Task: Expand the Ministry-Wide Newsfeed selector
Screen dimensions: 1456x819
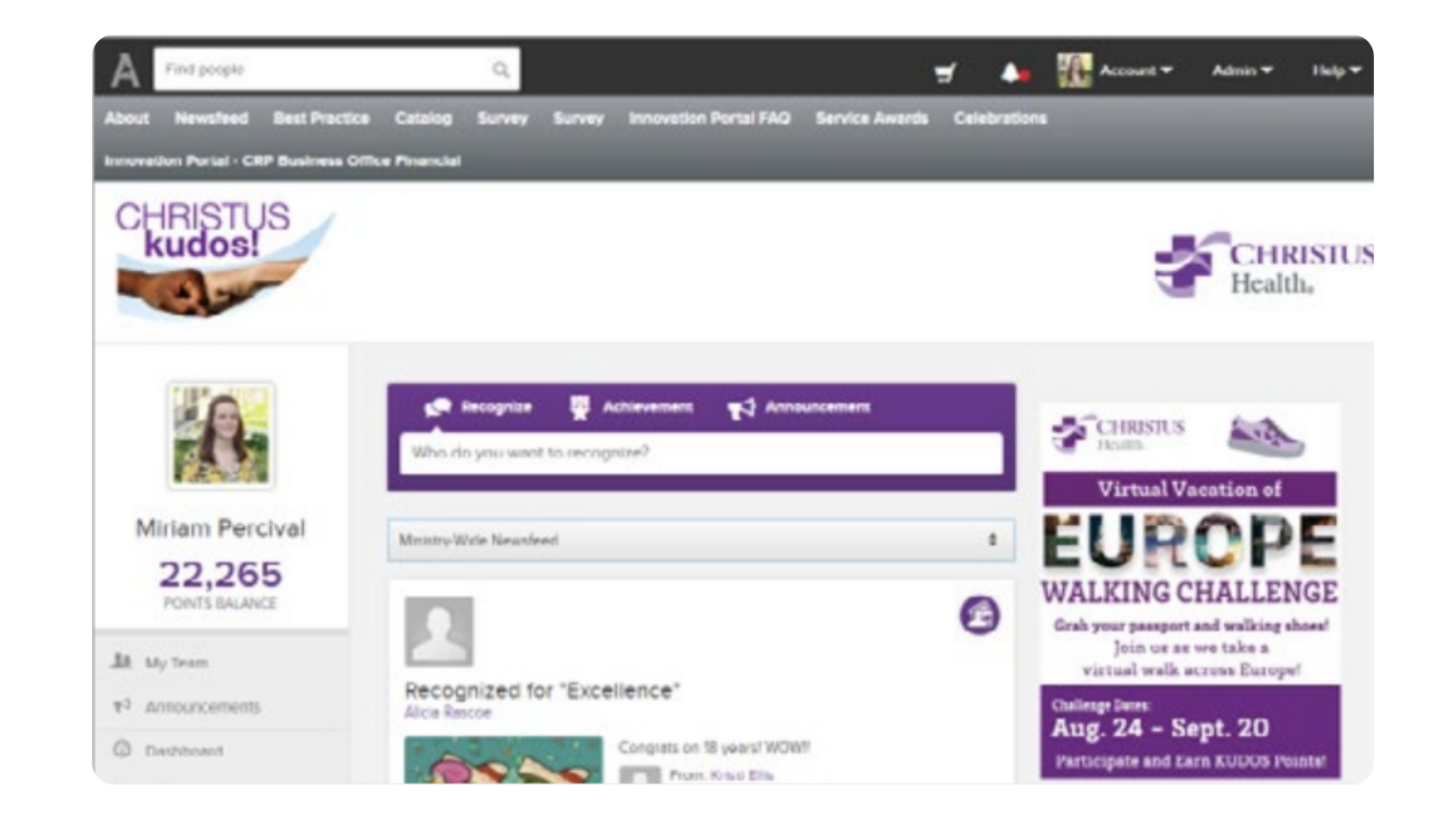Action: pyautogui.click(x=701, y=540)
